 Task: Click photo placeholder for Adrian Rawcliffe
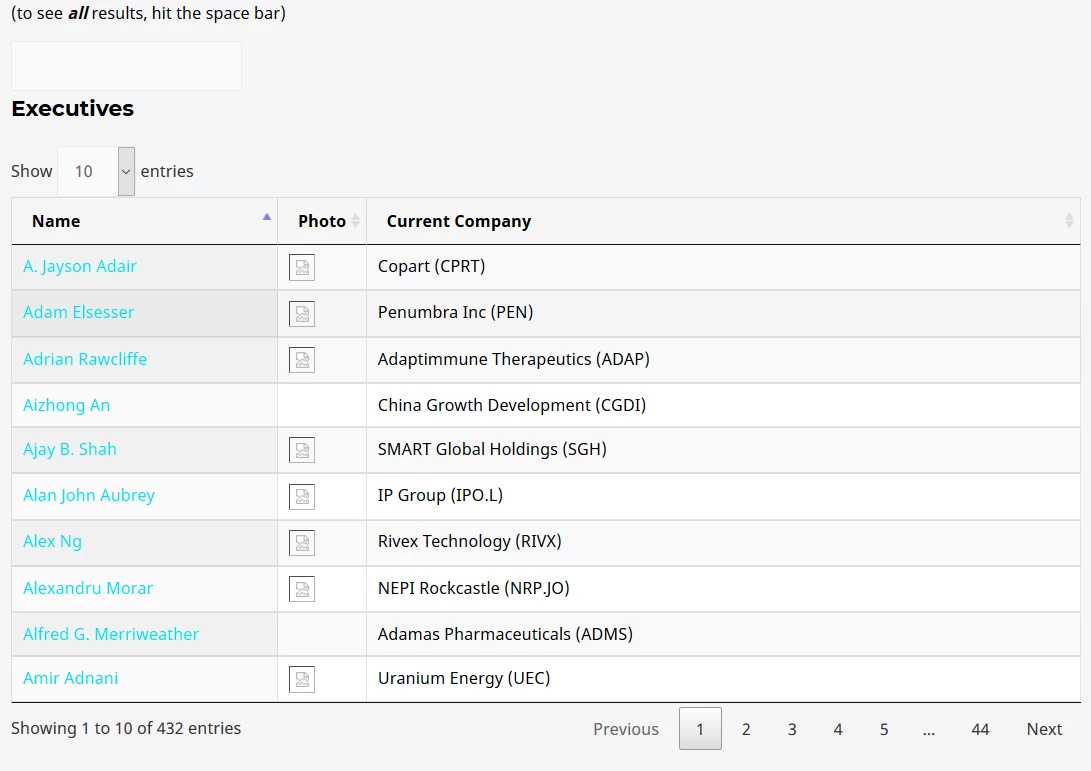(x=302, y=360)
